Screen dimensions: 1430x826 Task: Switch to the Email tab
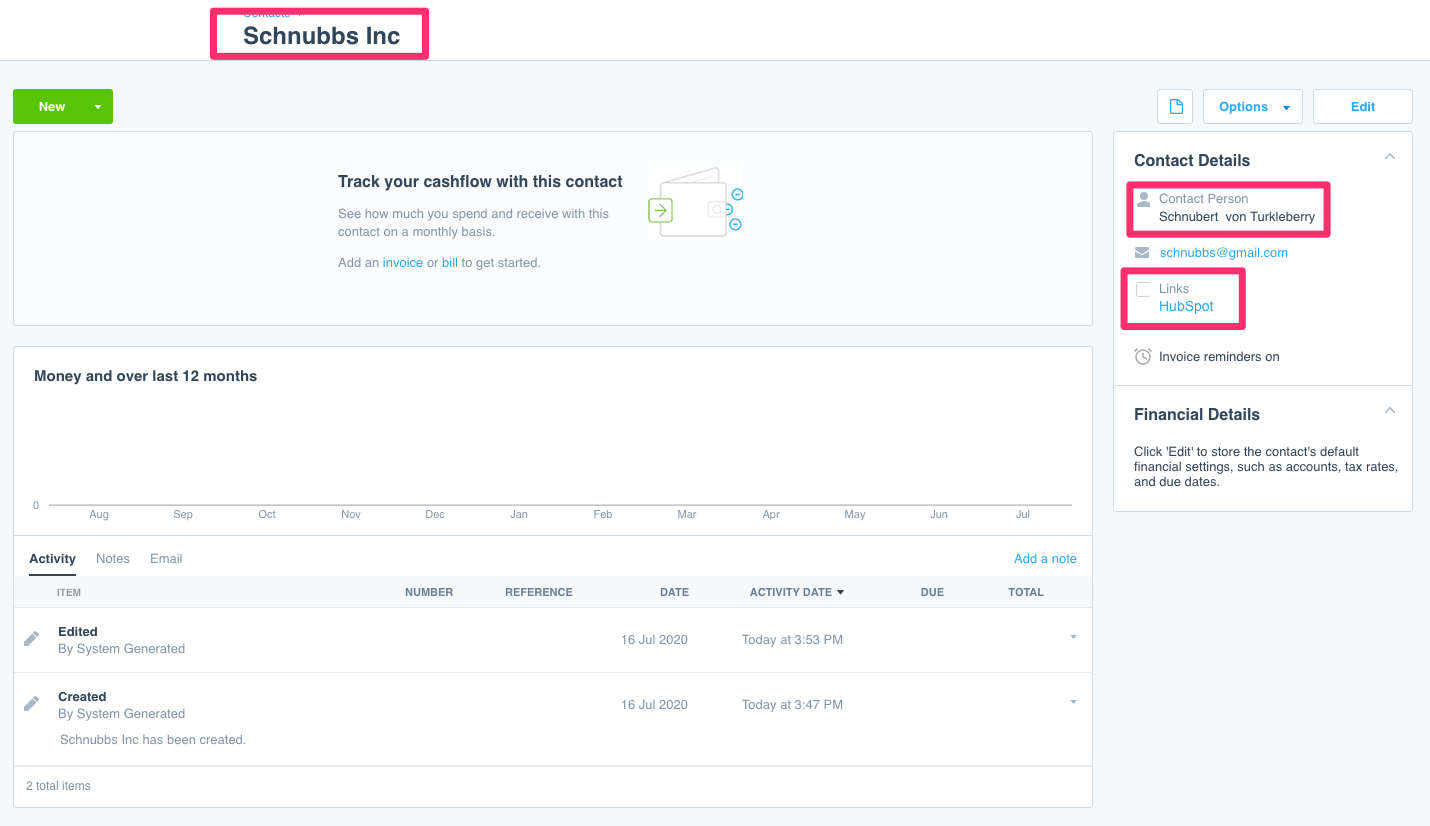click(165, 558)
